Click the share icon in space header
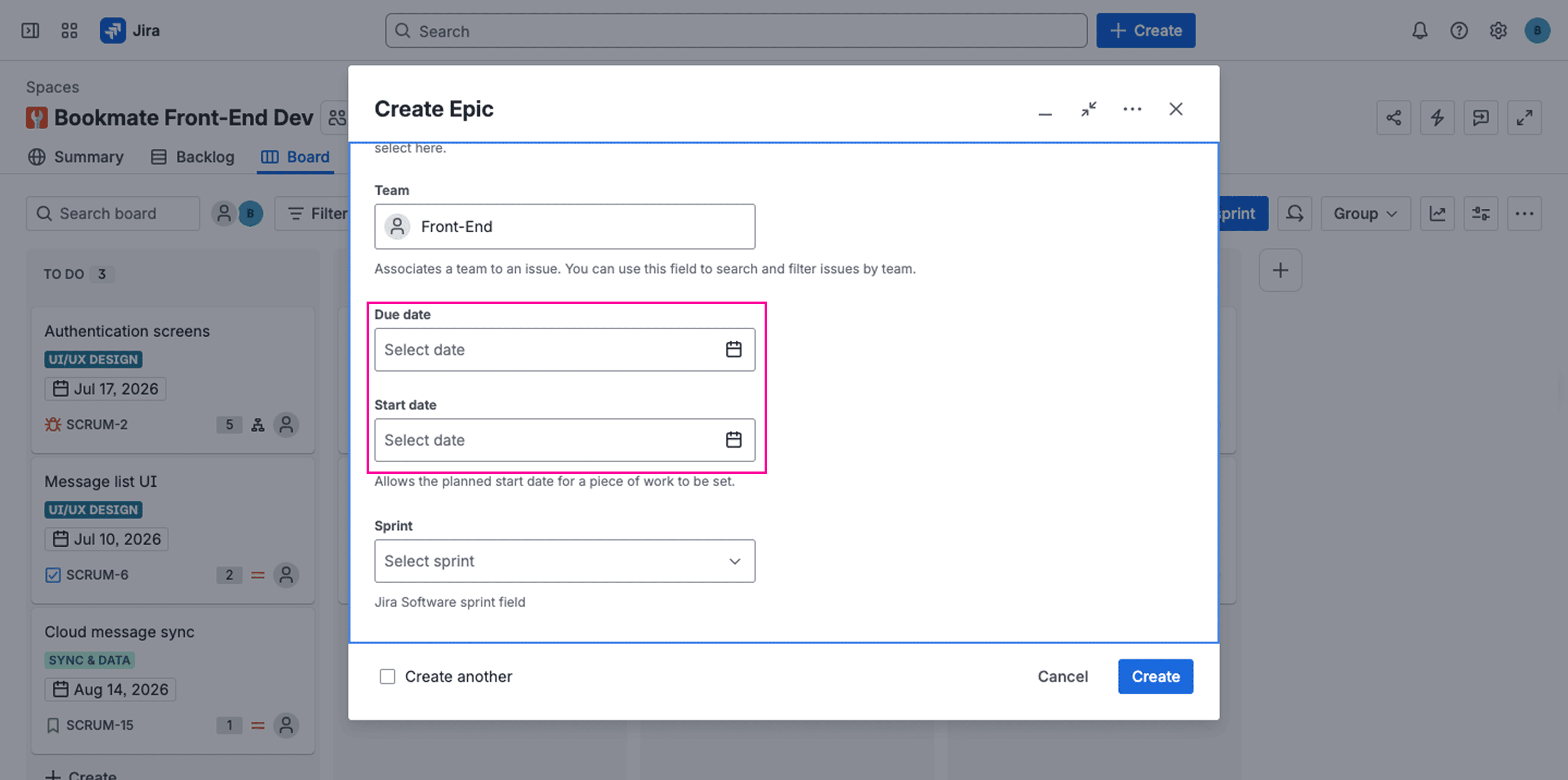 point(1394,117)
